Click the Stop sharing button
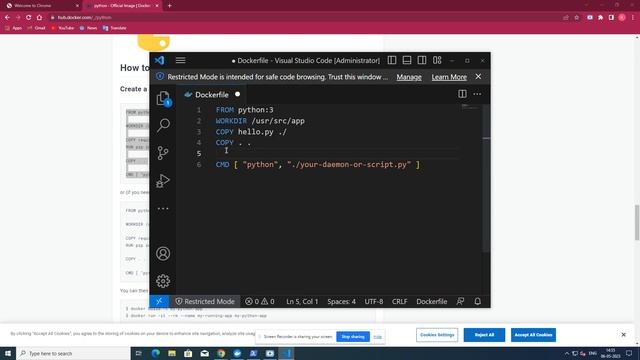This screenshot has width=640, height=360. [x=353, y=337]
